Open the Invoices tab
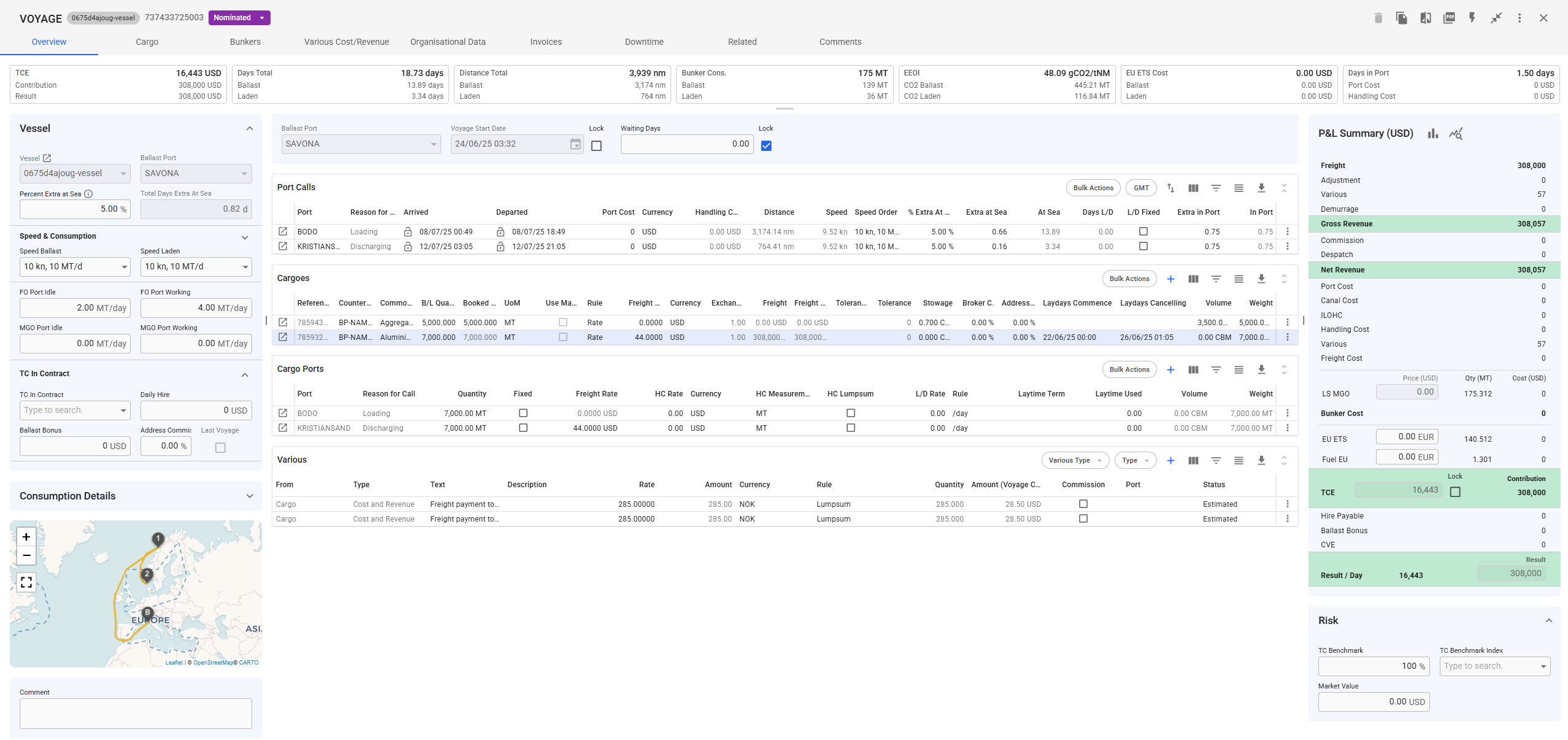 [545, 42]
